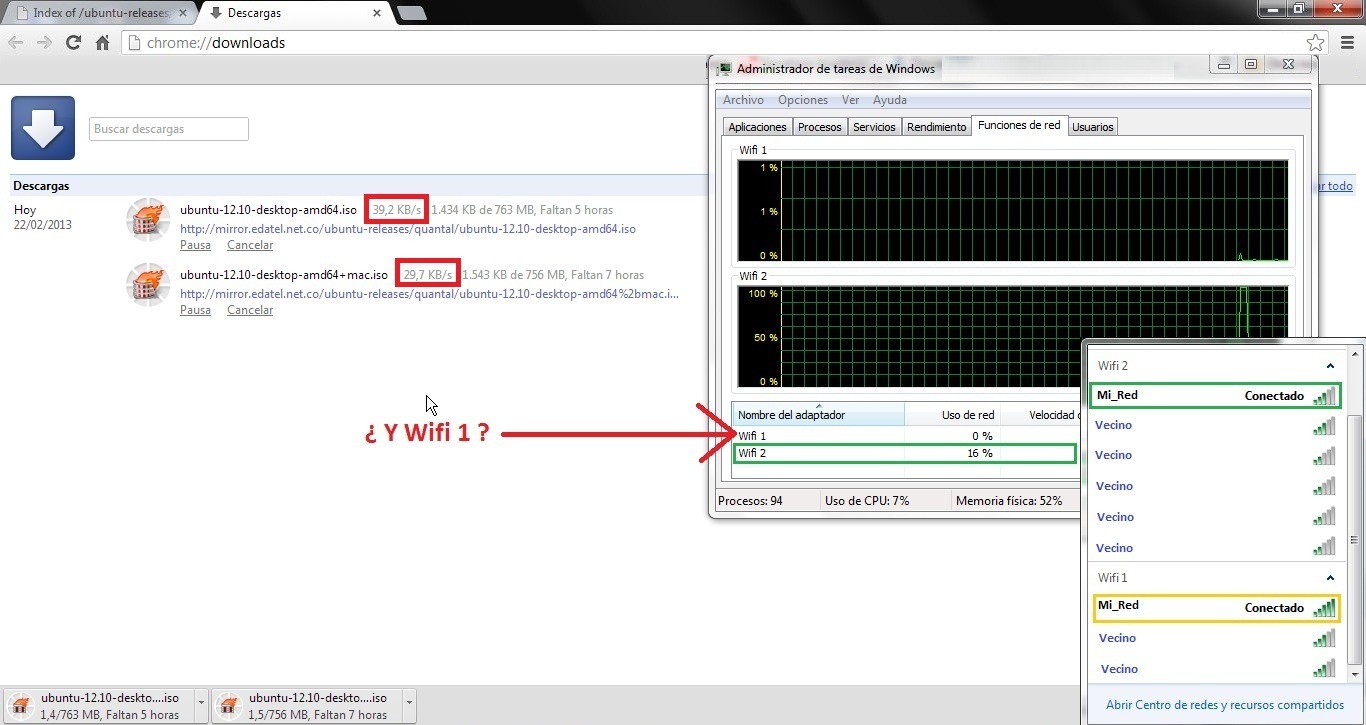The height and width of the screenshot is (725, 1366).
Task: Open Opciones menu in Task Manager
Action: (x=803, y=100)
